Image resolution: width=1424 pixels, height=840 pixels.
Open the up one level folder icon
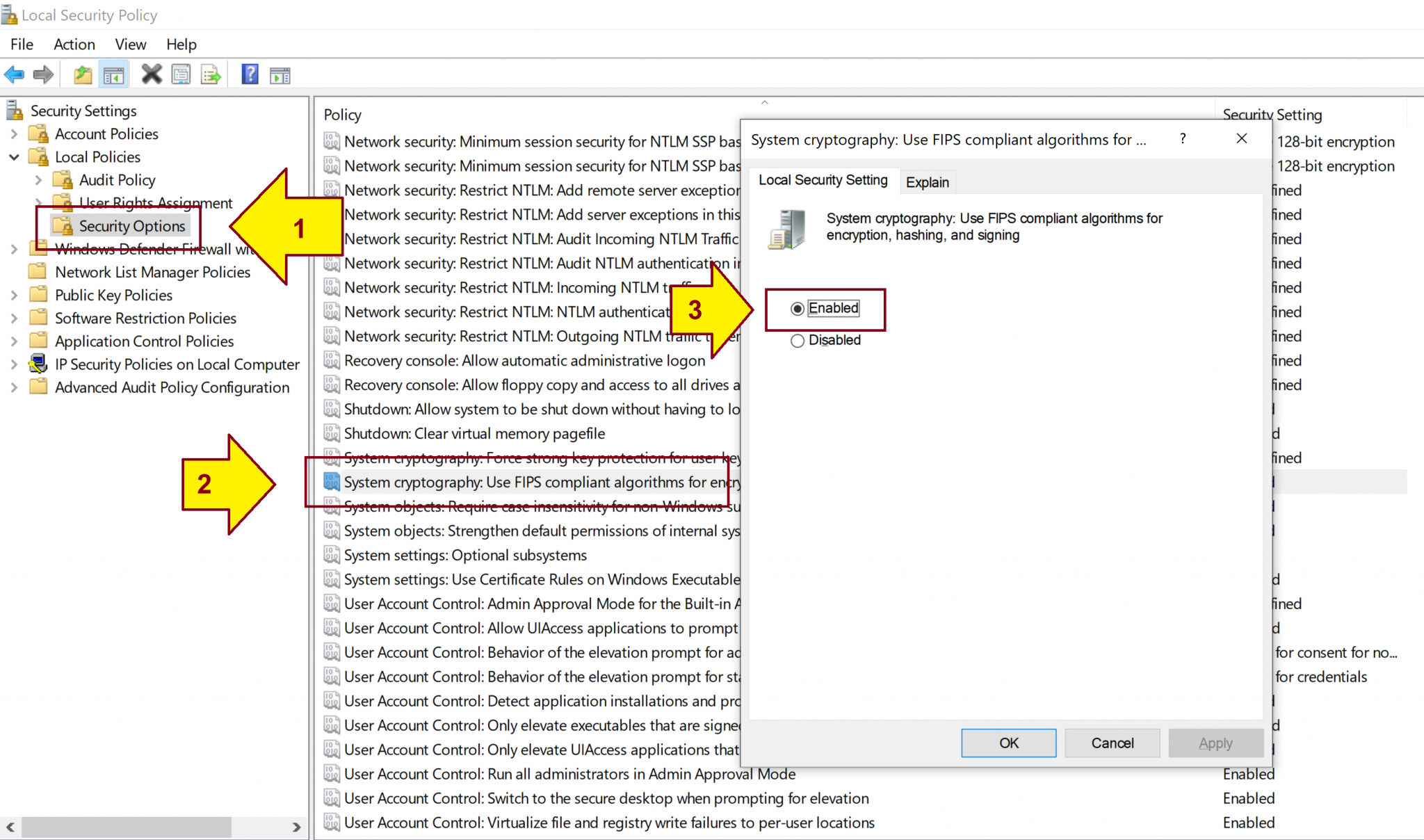click(x=83, y=74)
